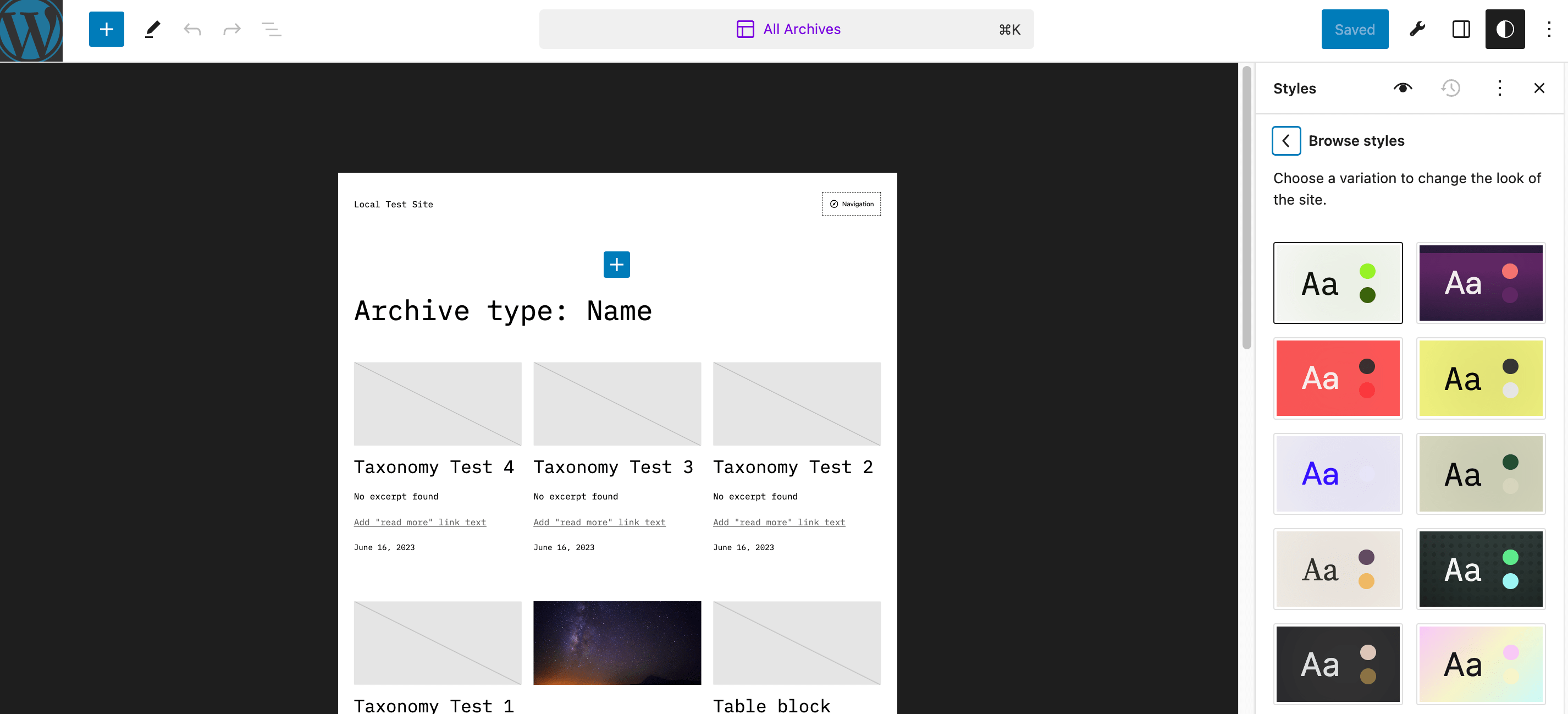This screenshot has height=714, width=1568.
Task: Click the Undo arrow
Action: [x=192, y=29]
